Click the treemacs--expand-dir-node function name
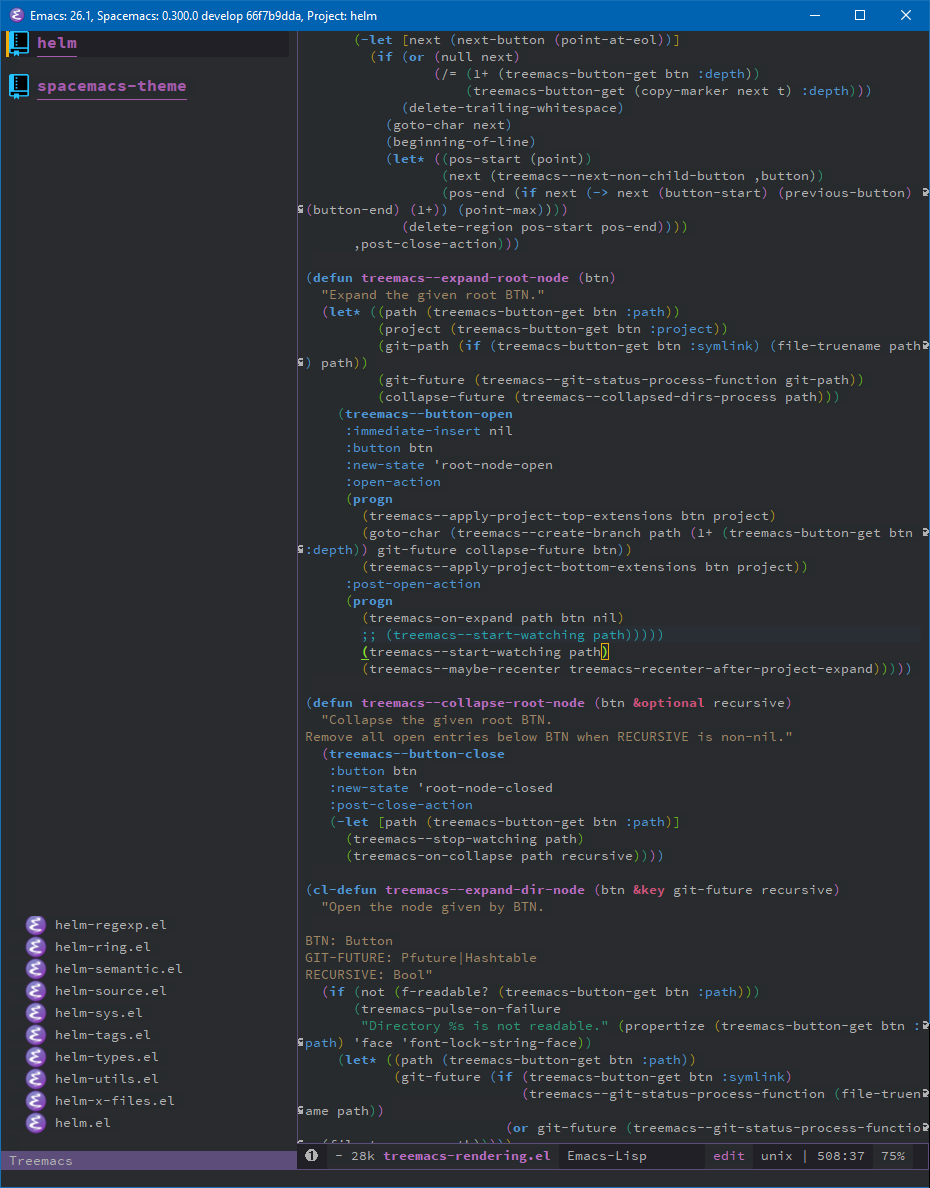 click(485, 890)
